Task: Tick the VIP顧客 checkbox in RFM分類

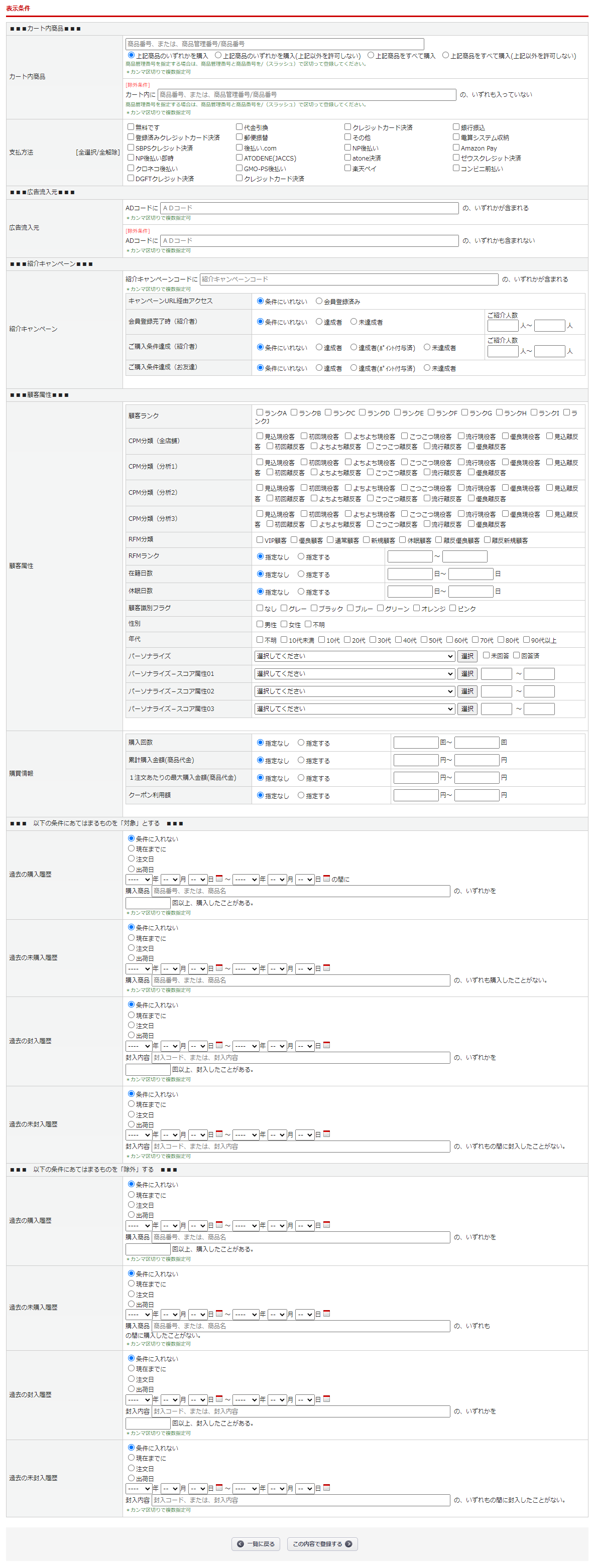Action: [260, 540]
